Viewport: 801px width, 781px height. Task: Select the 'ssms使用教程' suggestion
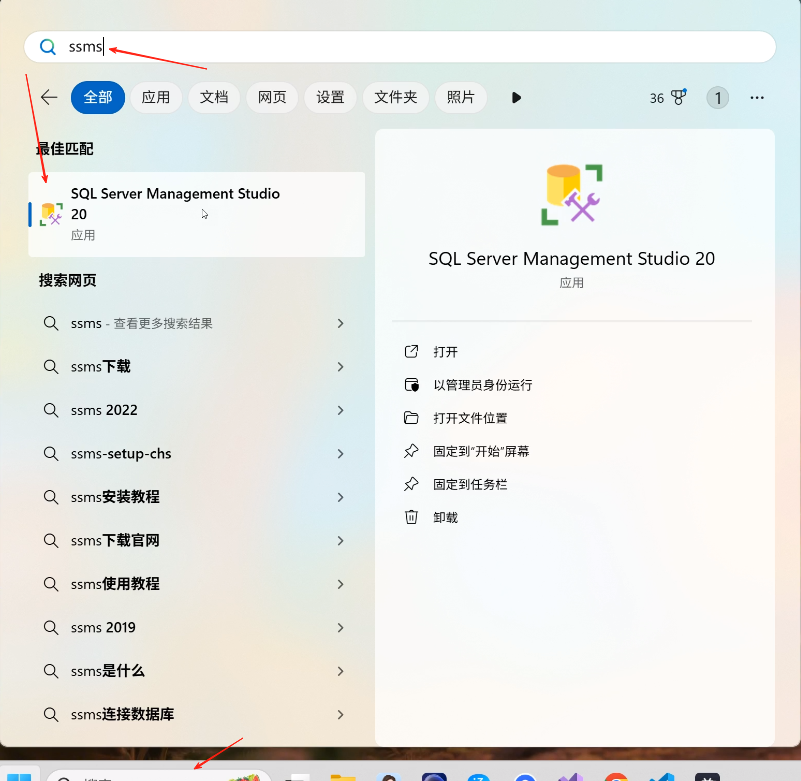[x=197, y=584]
